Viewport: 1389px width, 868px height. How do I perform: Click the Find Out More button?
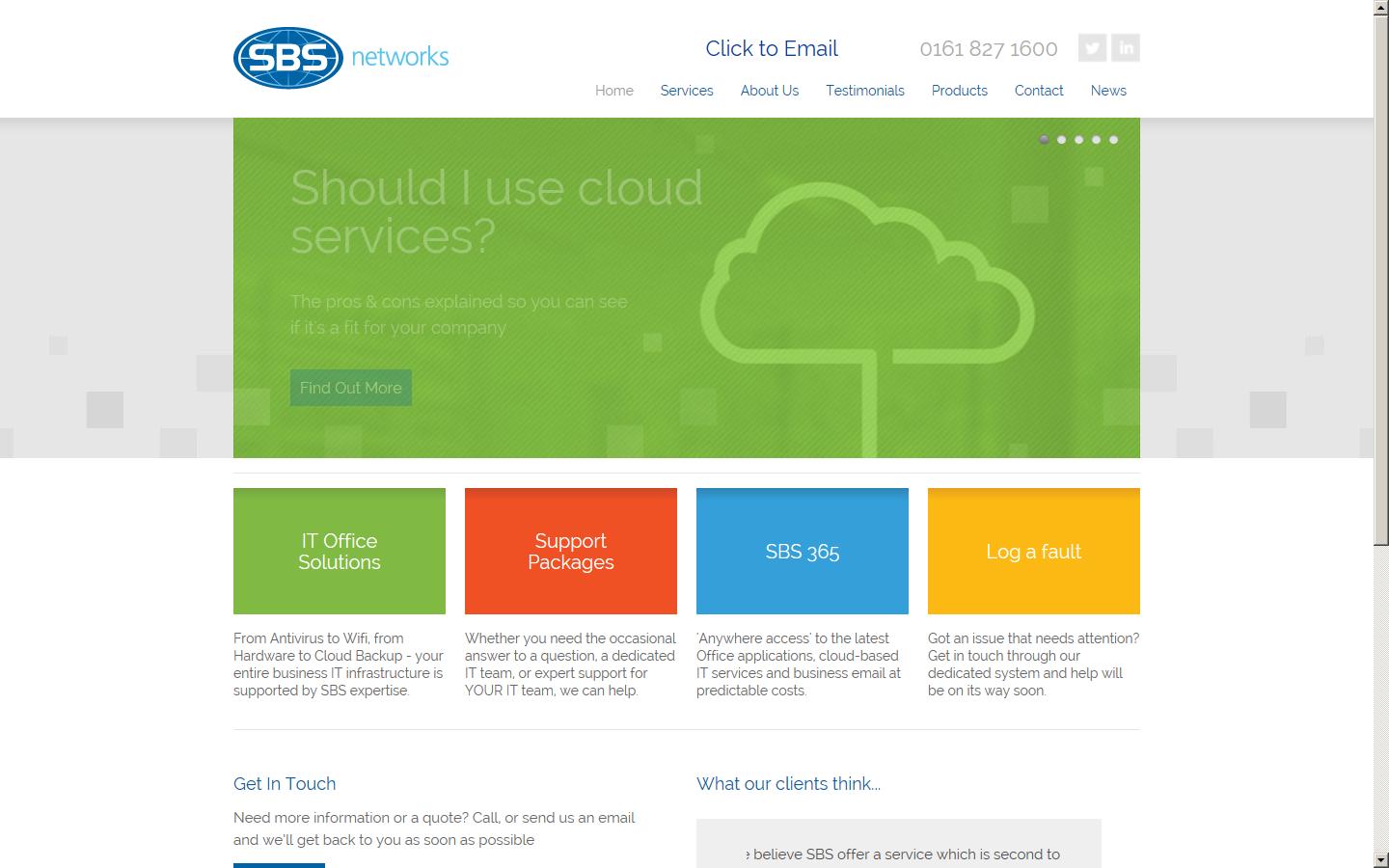(350, 388)
